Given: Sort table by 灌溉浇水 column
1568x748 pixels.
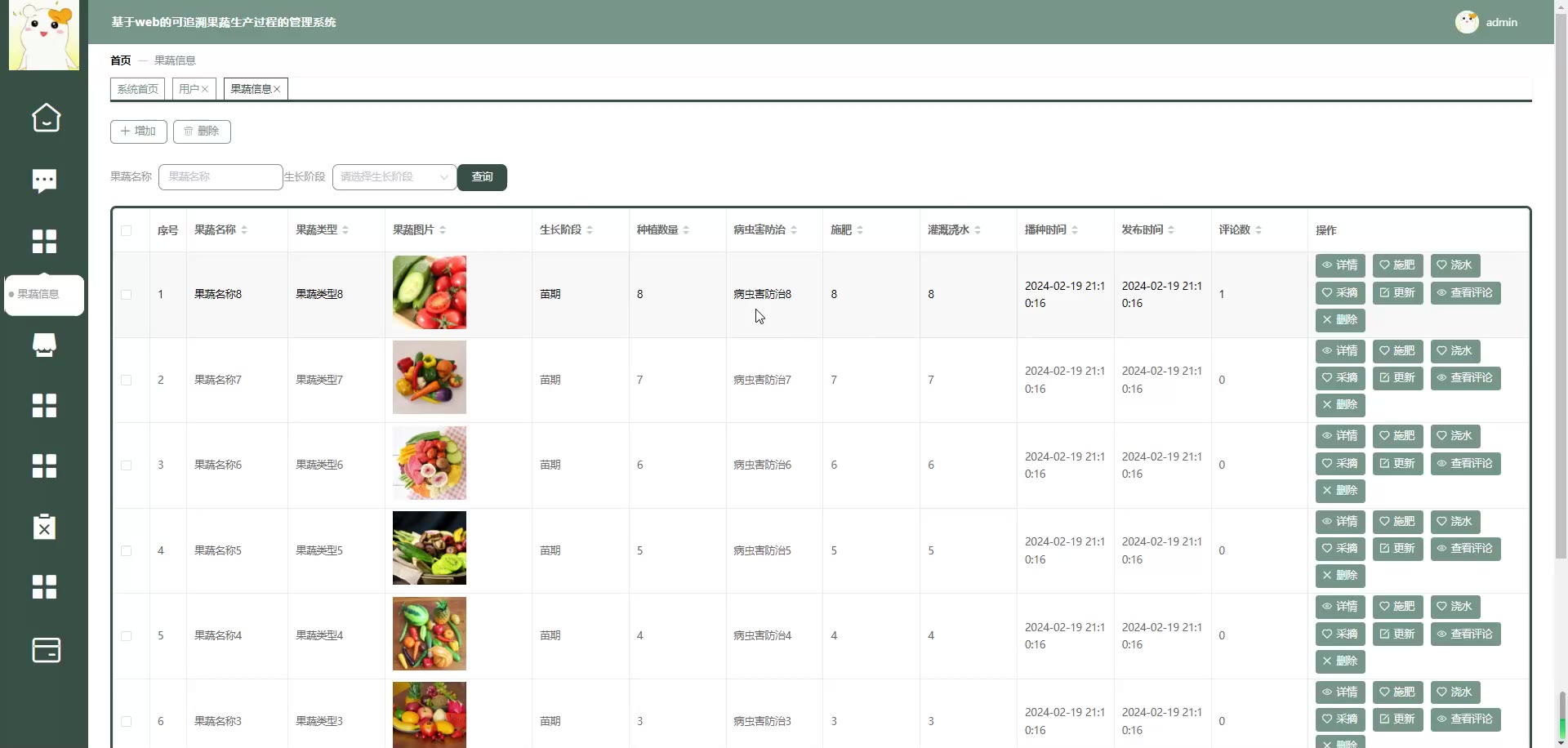Looking at the screenshot, I should (x=978, y=230).
